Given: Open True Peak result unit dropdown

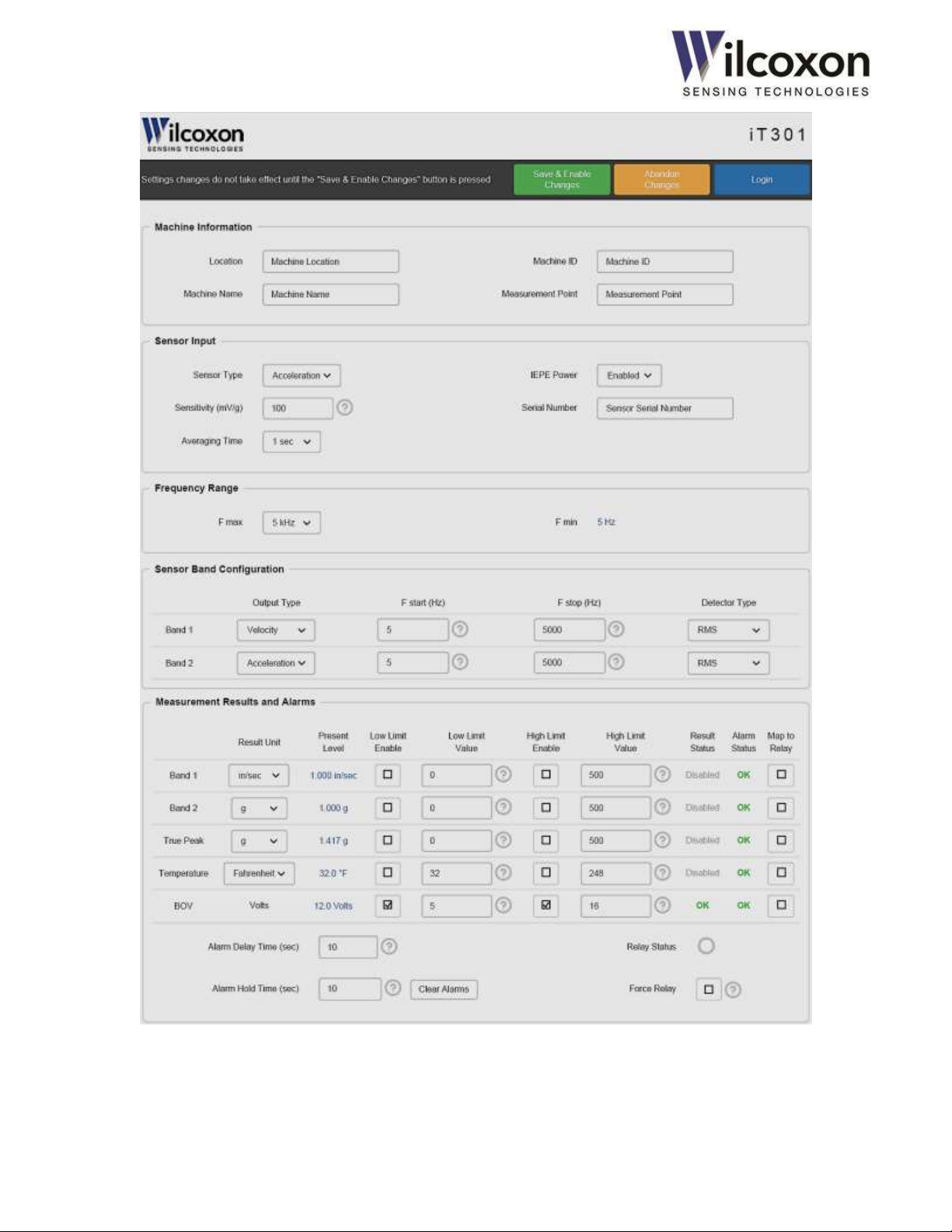Looking at the screenshot, I should [259, 841].
